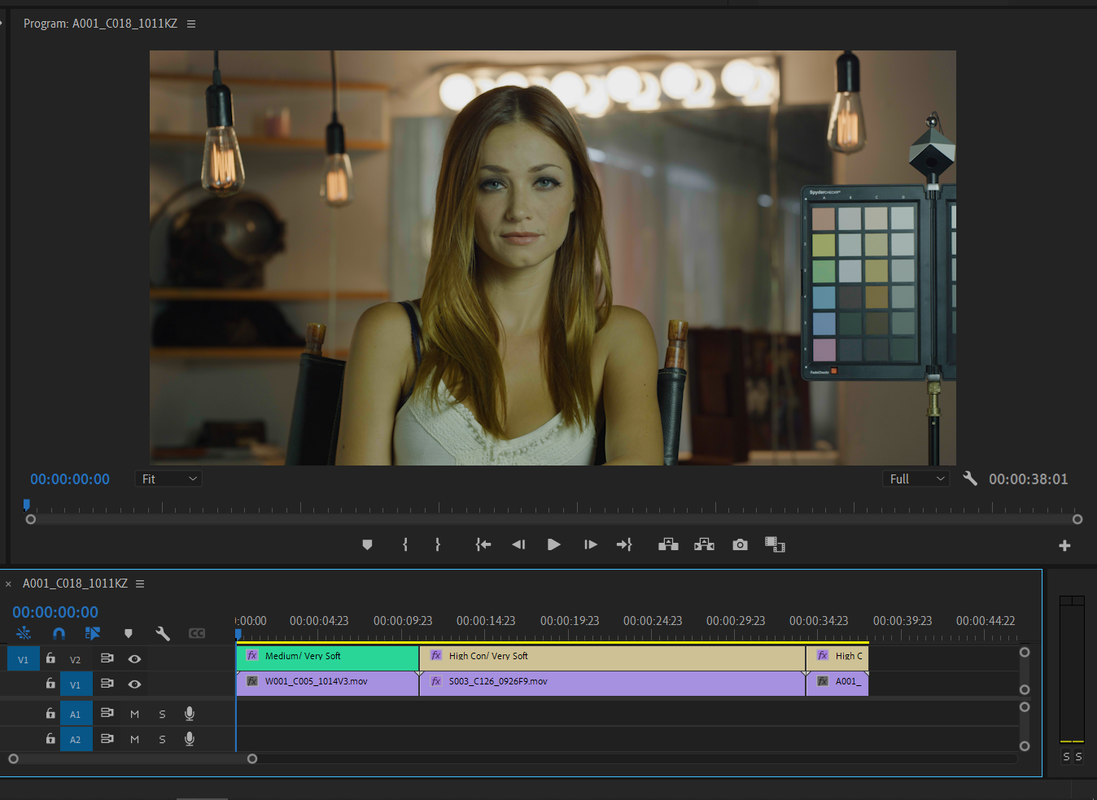This screenshot has width=1097, height=800.
Task: Toggle the V1 track lock
Action: click(x=50, y=684)
